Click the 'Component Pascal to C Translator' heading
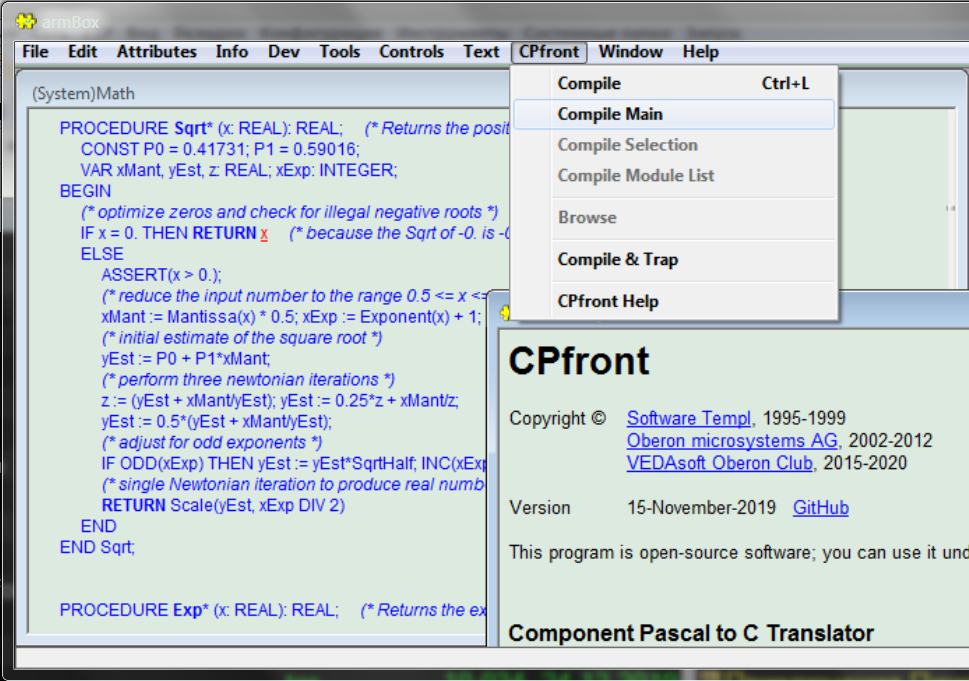Viewport: 969px width, 681px height. [691, 633]
